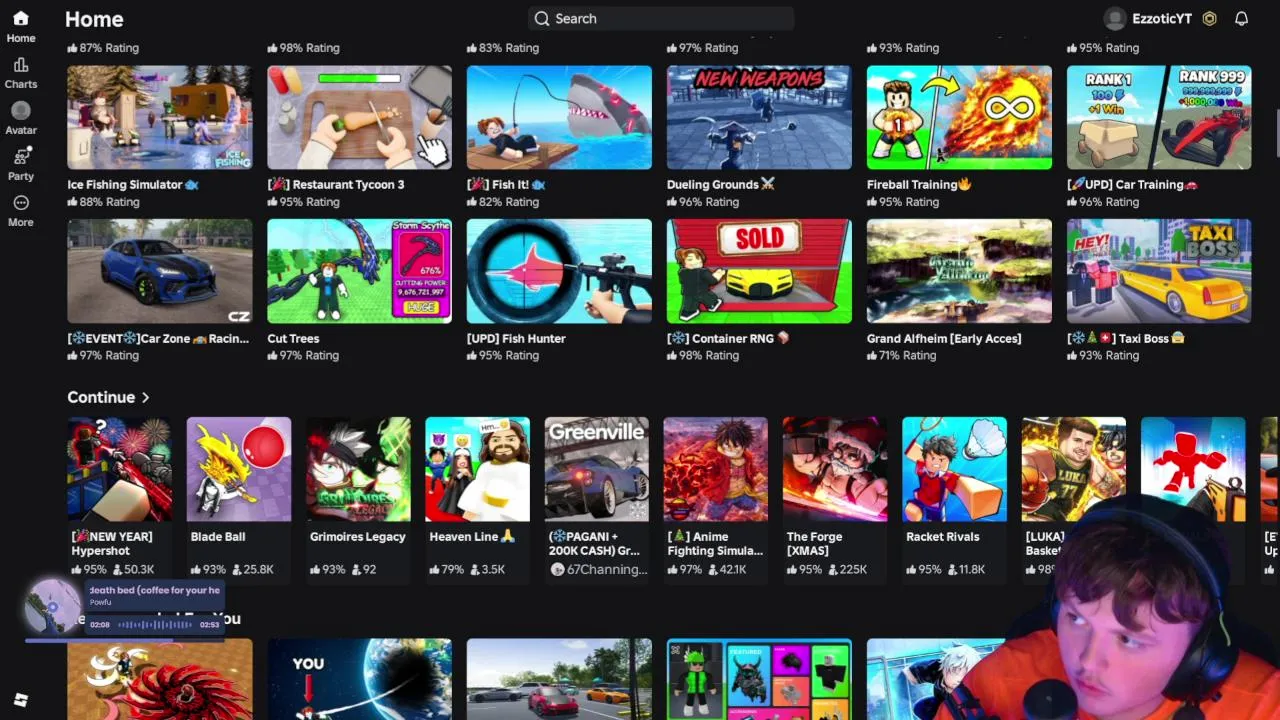Expand the Continue section chevron
This screenshot has height=720, width=1280.
(145, 398)
